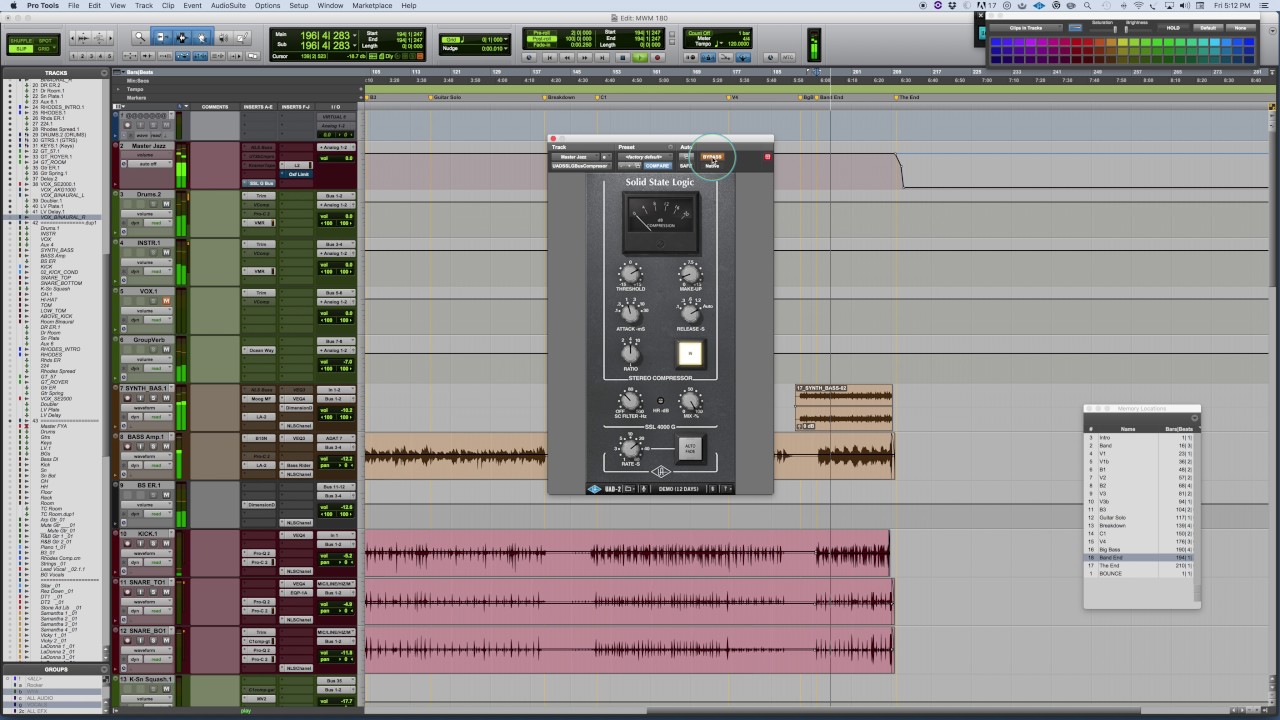The image size is (1280, 720).
Task: Move the Saturation slider
Action: point(1115,29)
